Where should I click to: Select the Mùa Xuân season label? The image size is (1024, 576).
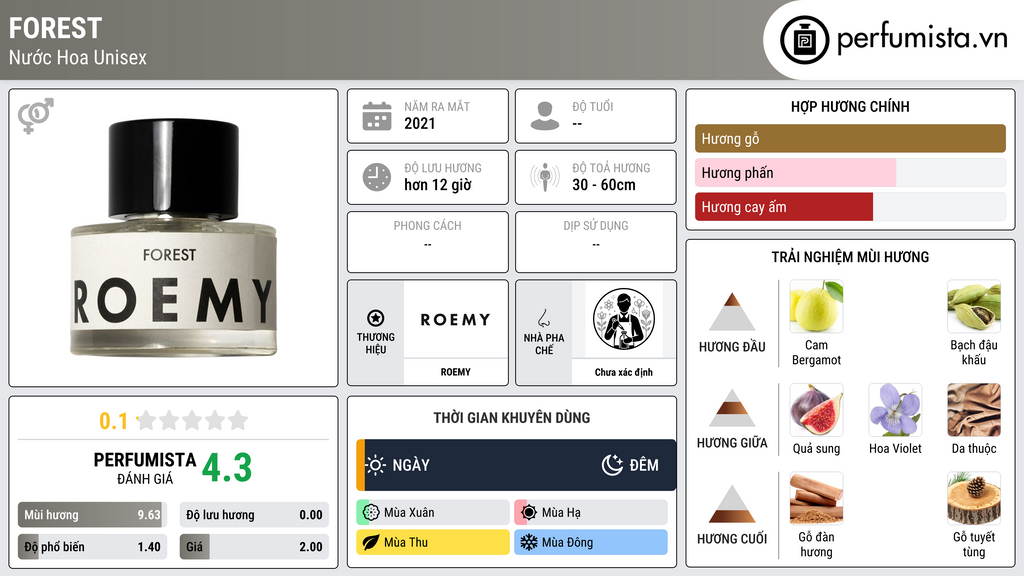409,513
